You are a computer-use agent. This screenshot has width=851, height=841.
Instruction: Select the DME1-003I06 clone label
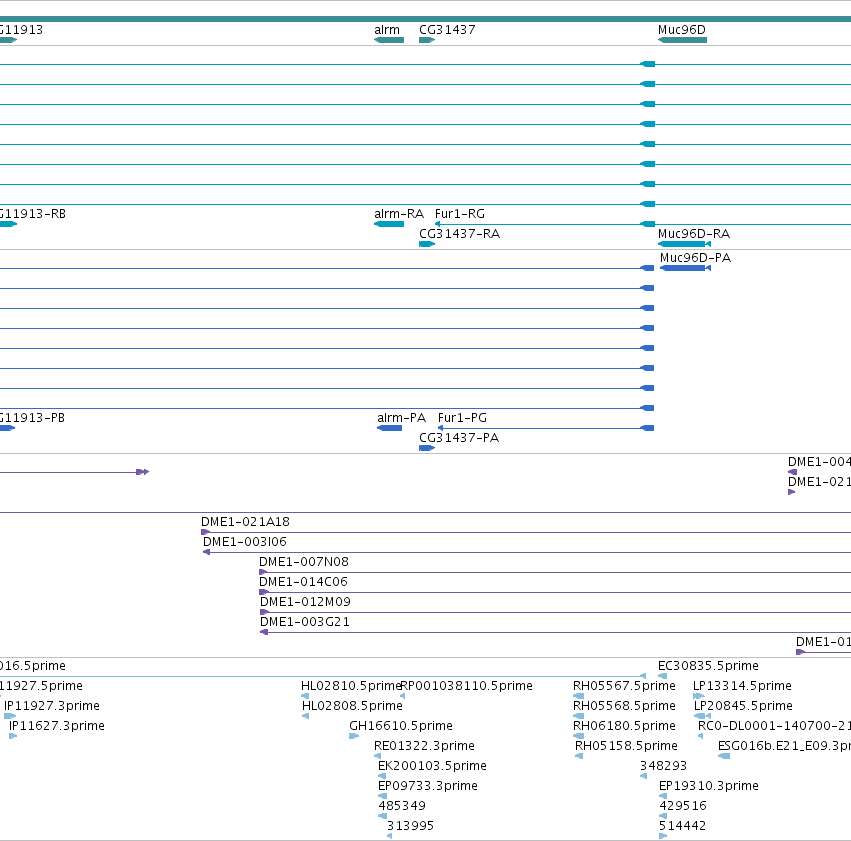245,542
